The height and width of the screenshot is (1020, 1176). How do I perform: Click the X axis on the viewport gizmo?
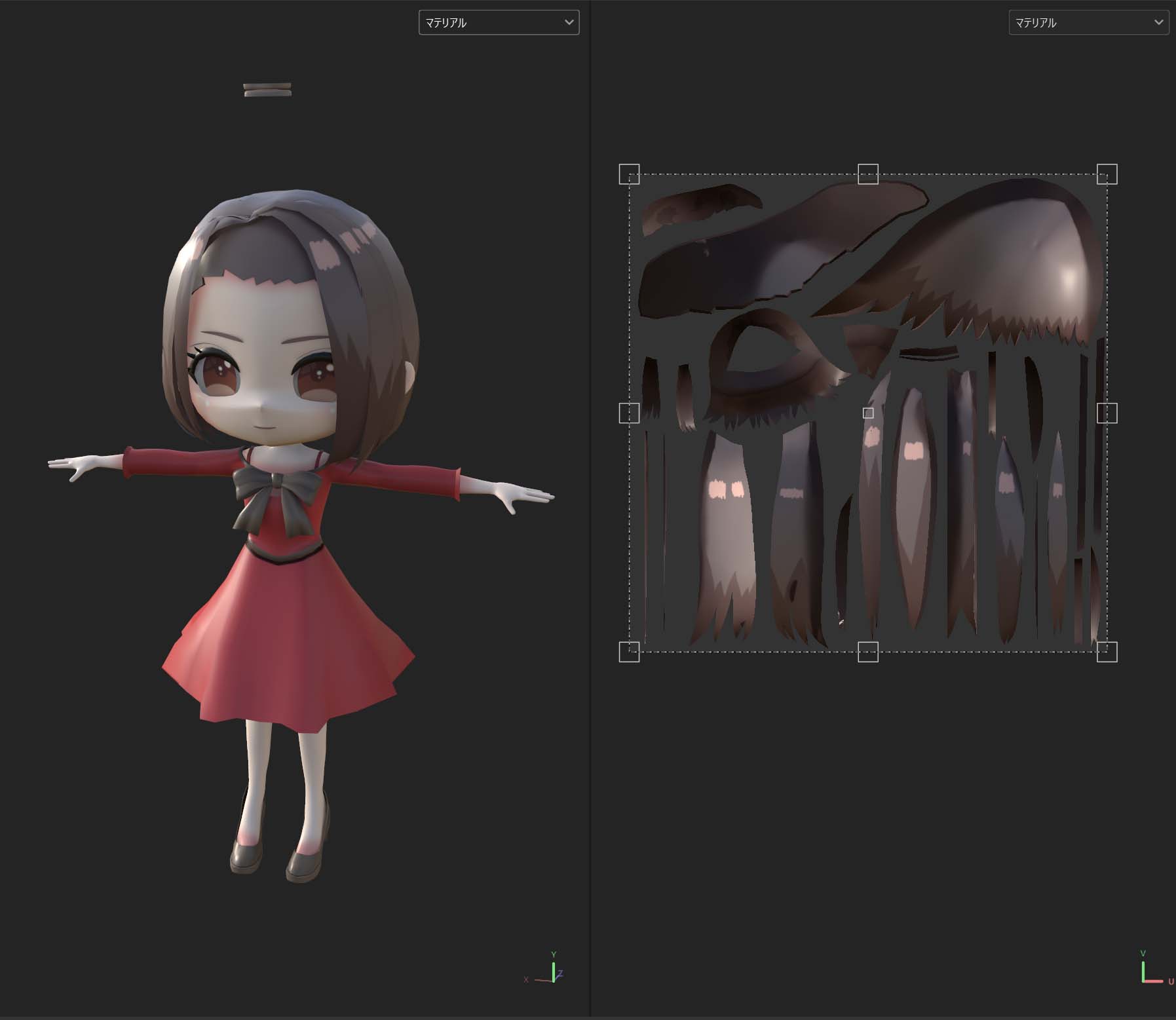click(x=526, y=980)
